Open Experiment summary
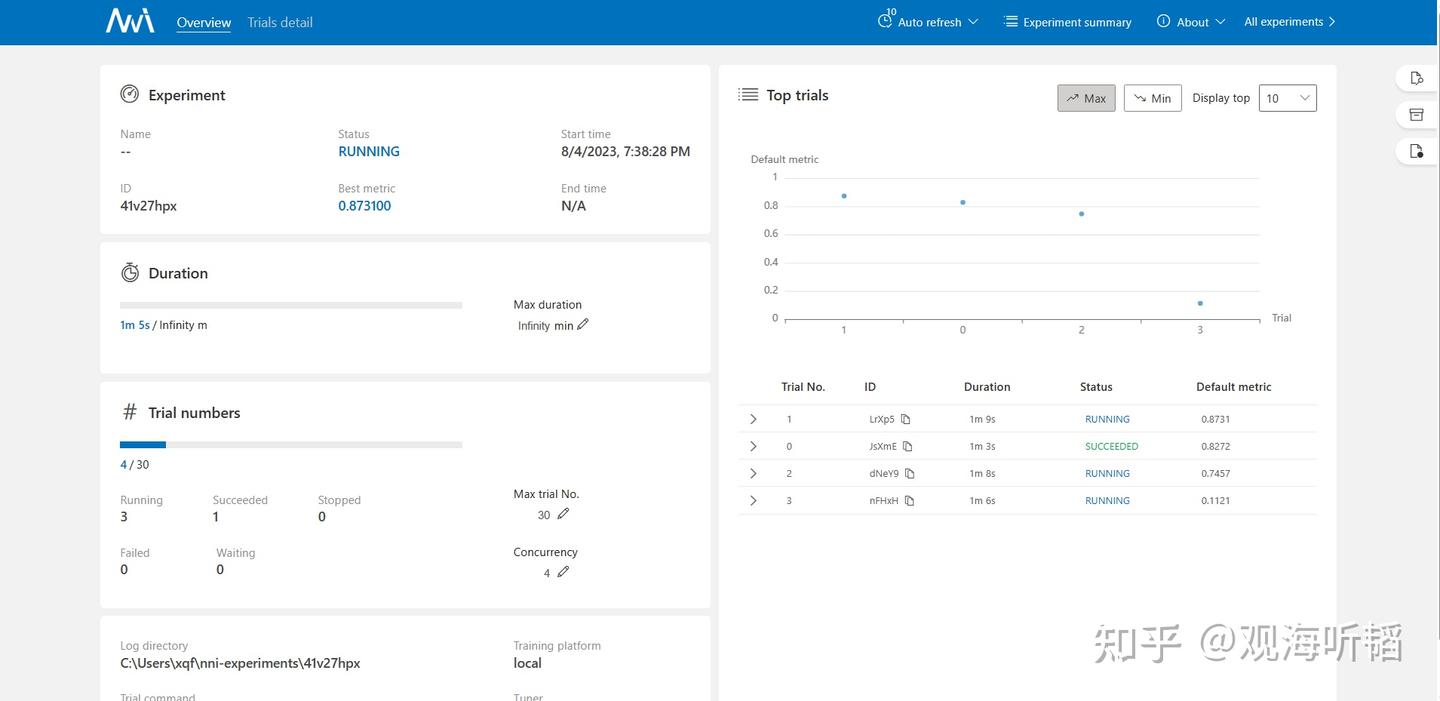 click(x=1068, y=21)
